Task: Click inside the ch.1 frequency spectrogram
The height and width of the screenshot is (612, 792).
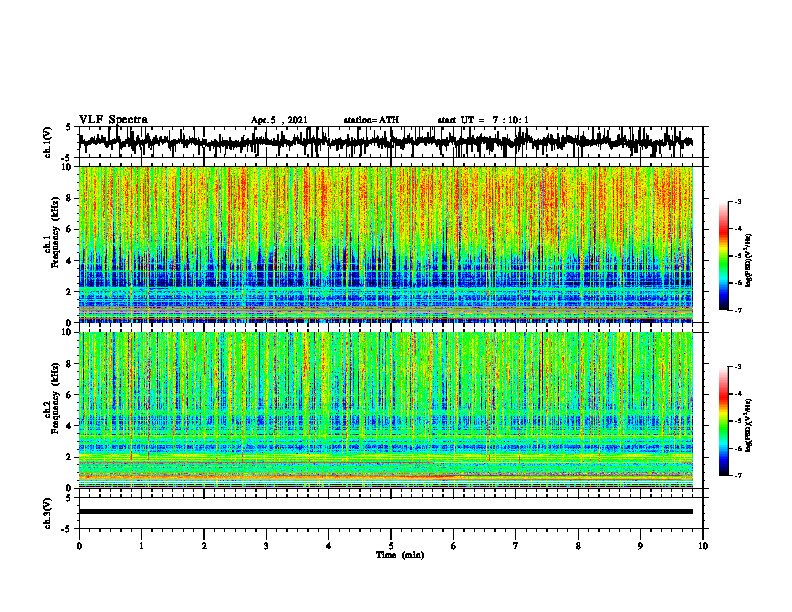Action: point(385,244)
